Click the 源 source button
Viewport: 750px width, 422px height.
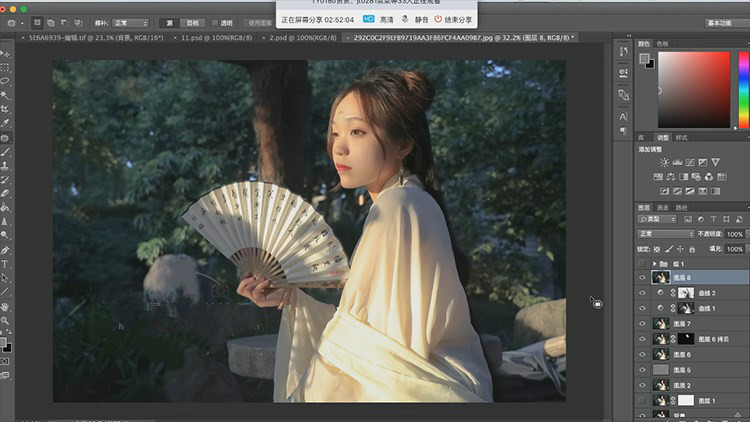pyautogui.click(x=169, y=23)
